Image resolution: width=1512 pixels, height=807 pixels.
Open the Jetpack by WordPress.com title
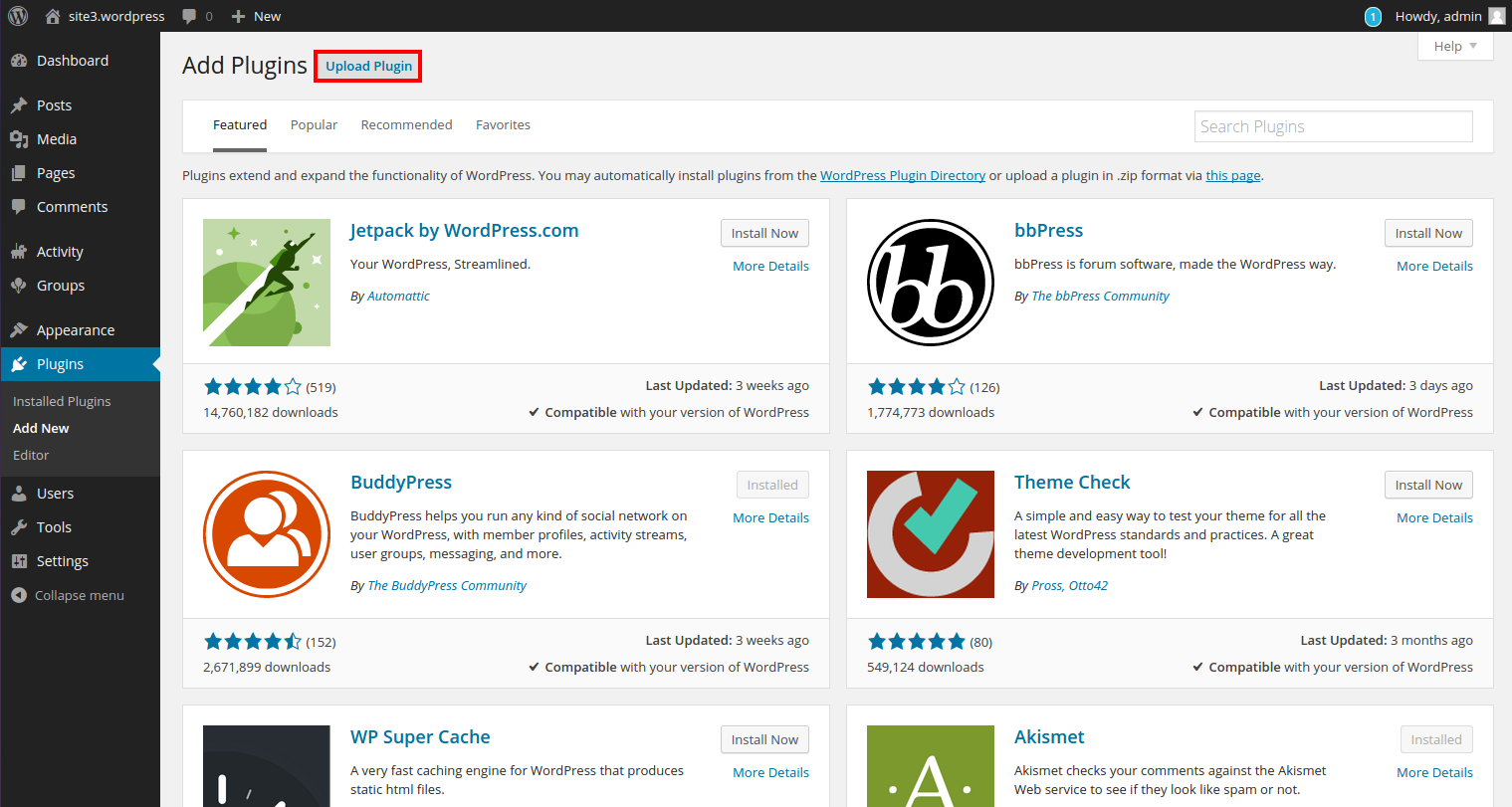[x=464, y=231]
